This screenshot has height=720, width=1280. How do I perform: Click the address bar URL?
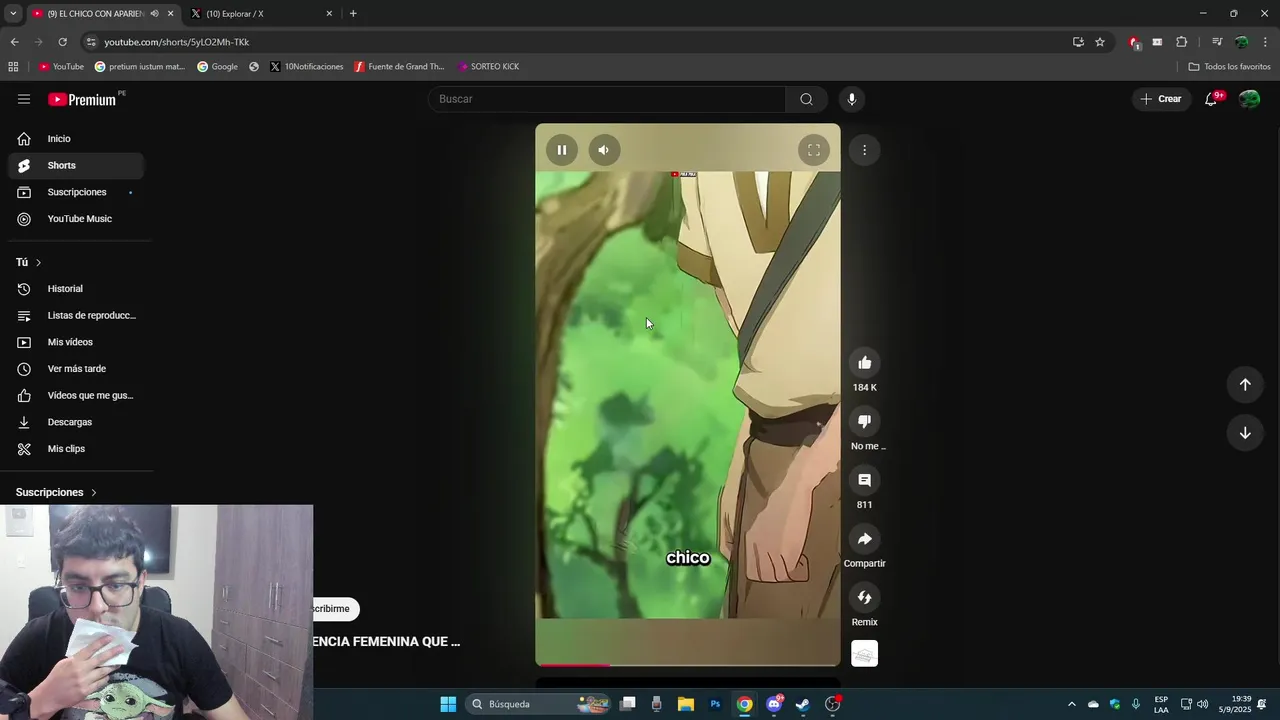tap(176, 42)
